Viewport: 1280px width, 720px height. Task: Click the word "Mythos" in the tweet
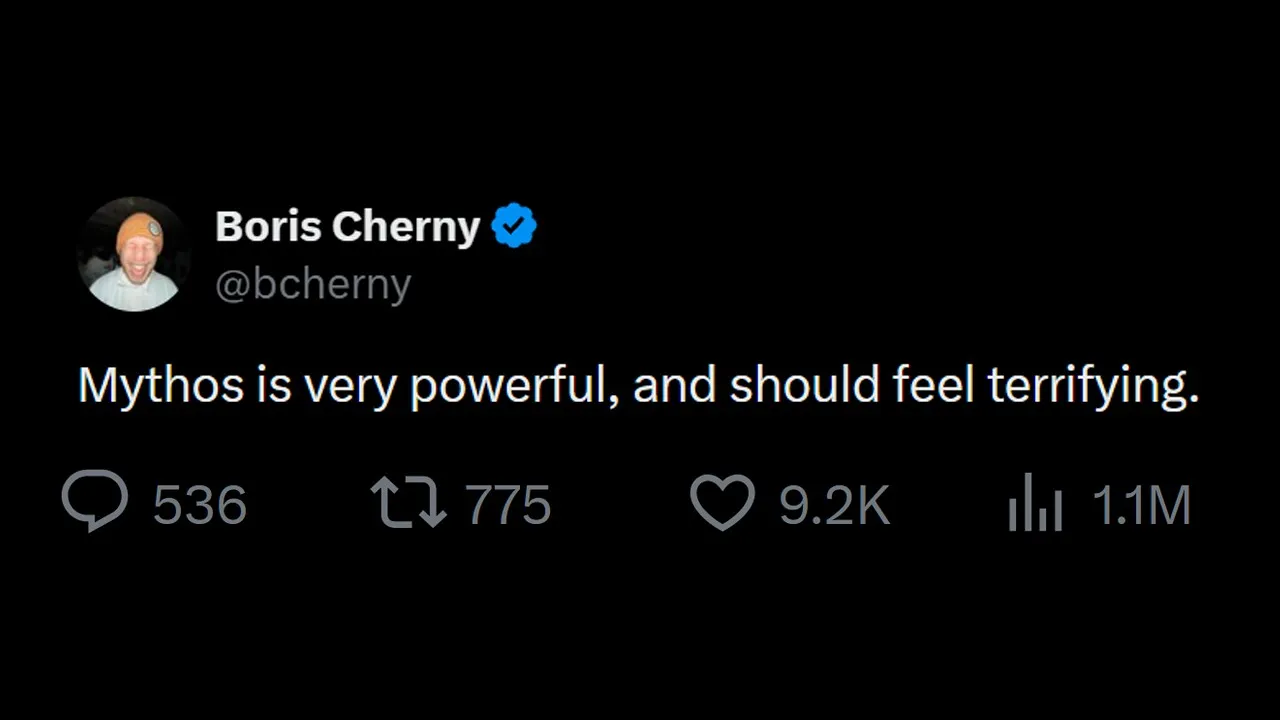pyautogui.click(x=160, y=385)
